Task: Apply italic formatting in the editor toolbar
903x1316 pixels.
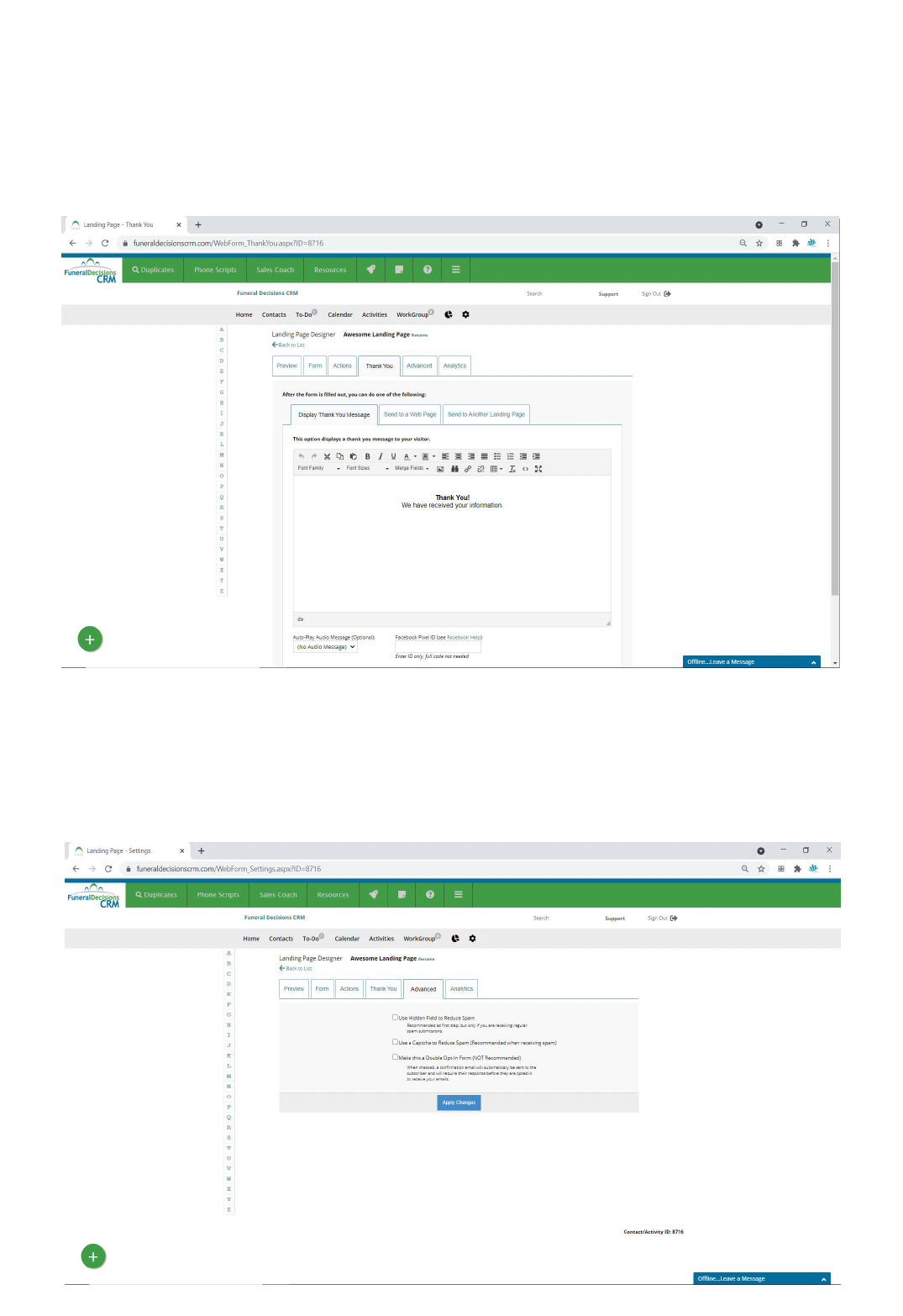Action: coord(380,456)
